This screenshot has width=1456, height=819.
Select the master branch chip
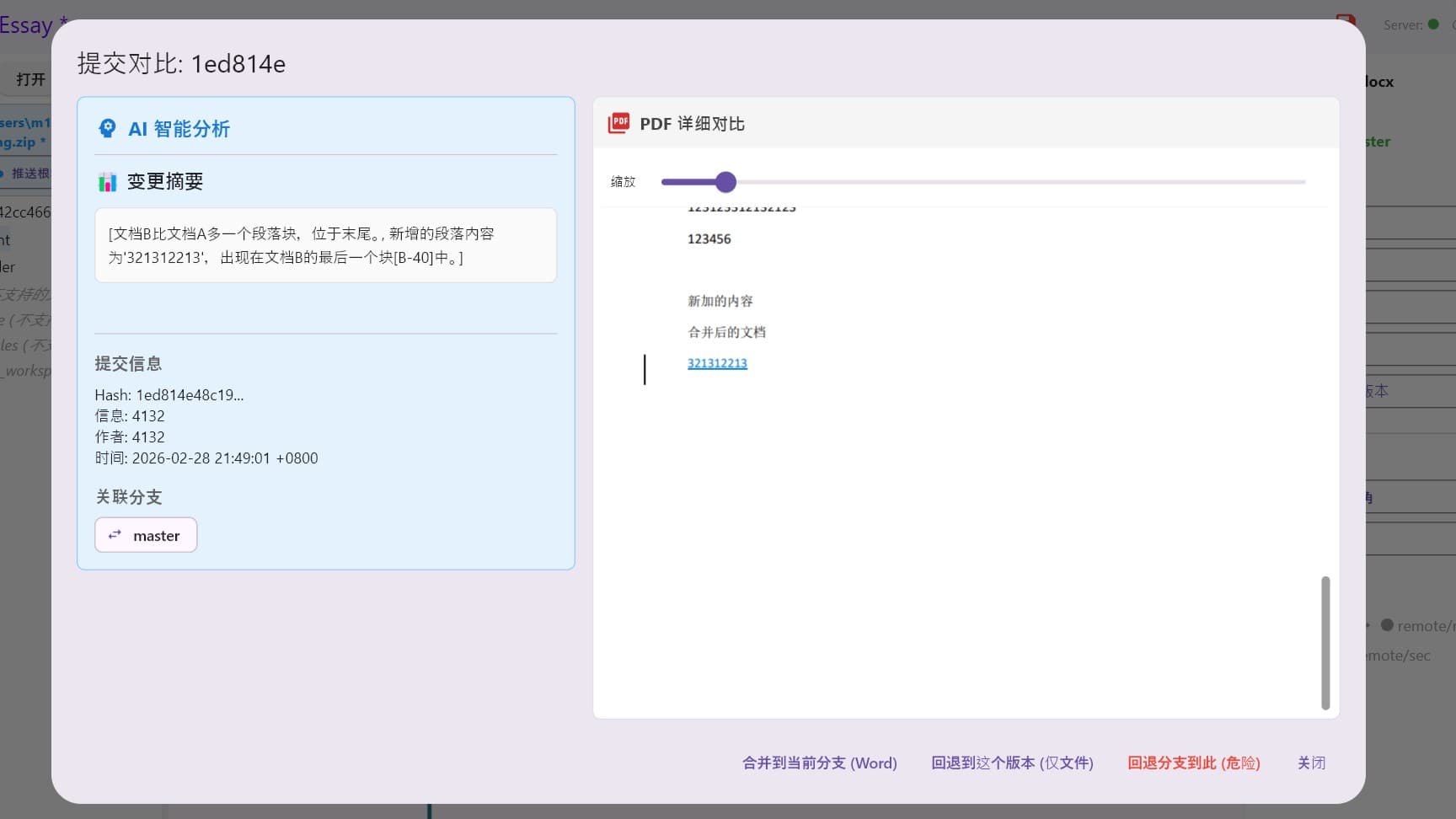tap(146, 534)
